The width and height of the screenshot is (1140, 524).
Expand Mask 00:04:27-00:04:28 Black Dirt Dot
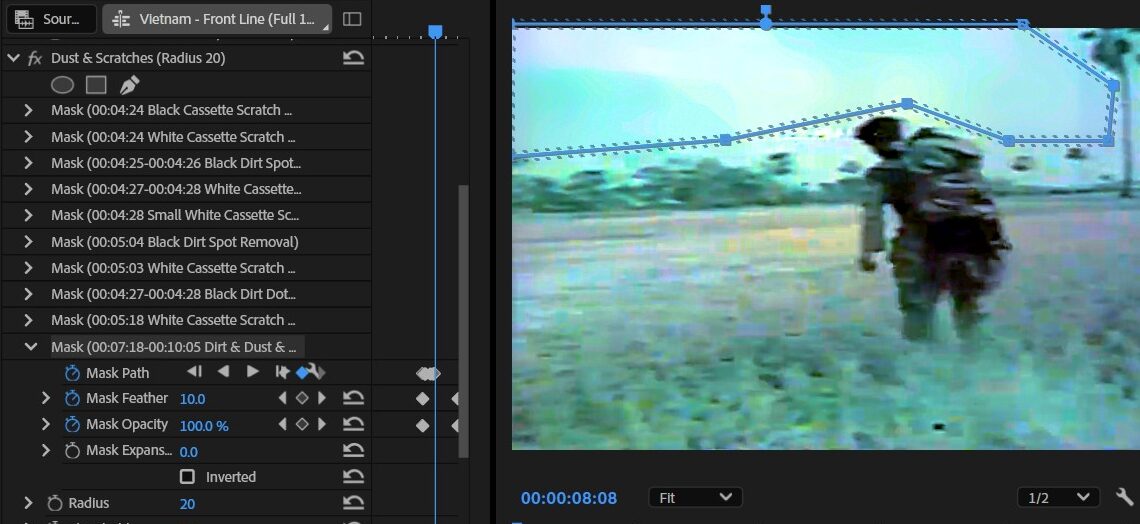pyautogui.click(x=28, y=294)
